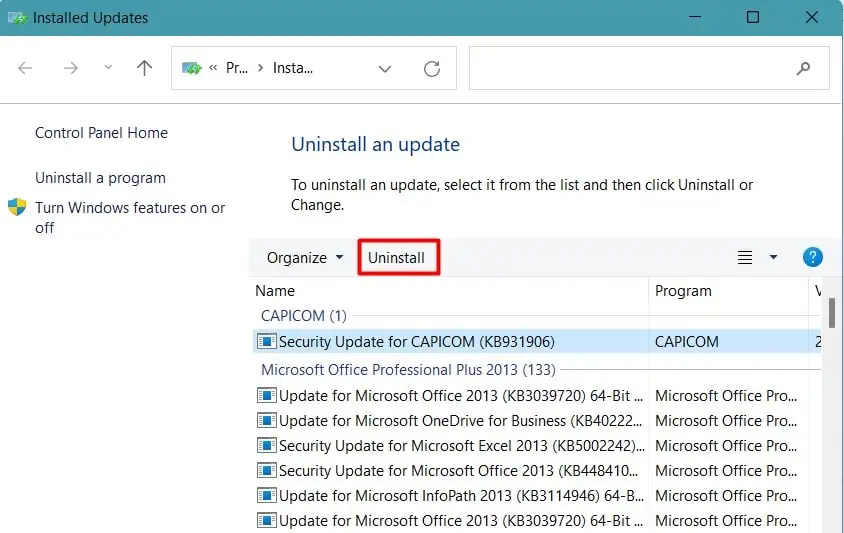The image size is (844, 533).
Task: Open help via the question mark icon
Action: click(x=812, y=257)
